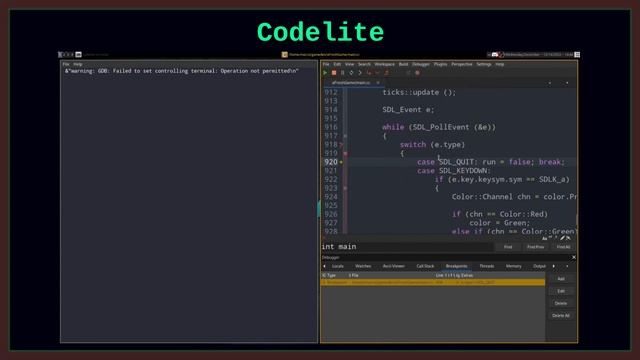This screenshot has height=360, width=640.
Task: Toggle the fold marker on line 919
Action: click(x=345, y=153)
